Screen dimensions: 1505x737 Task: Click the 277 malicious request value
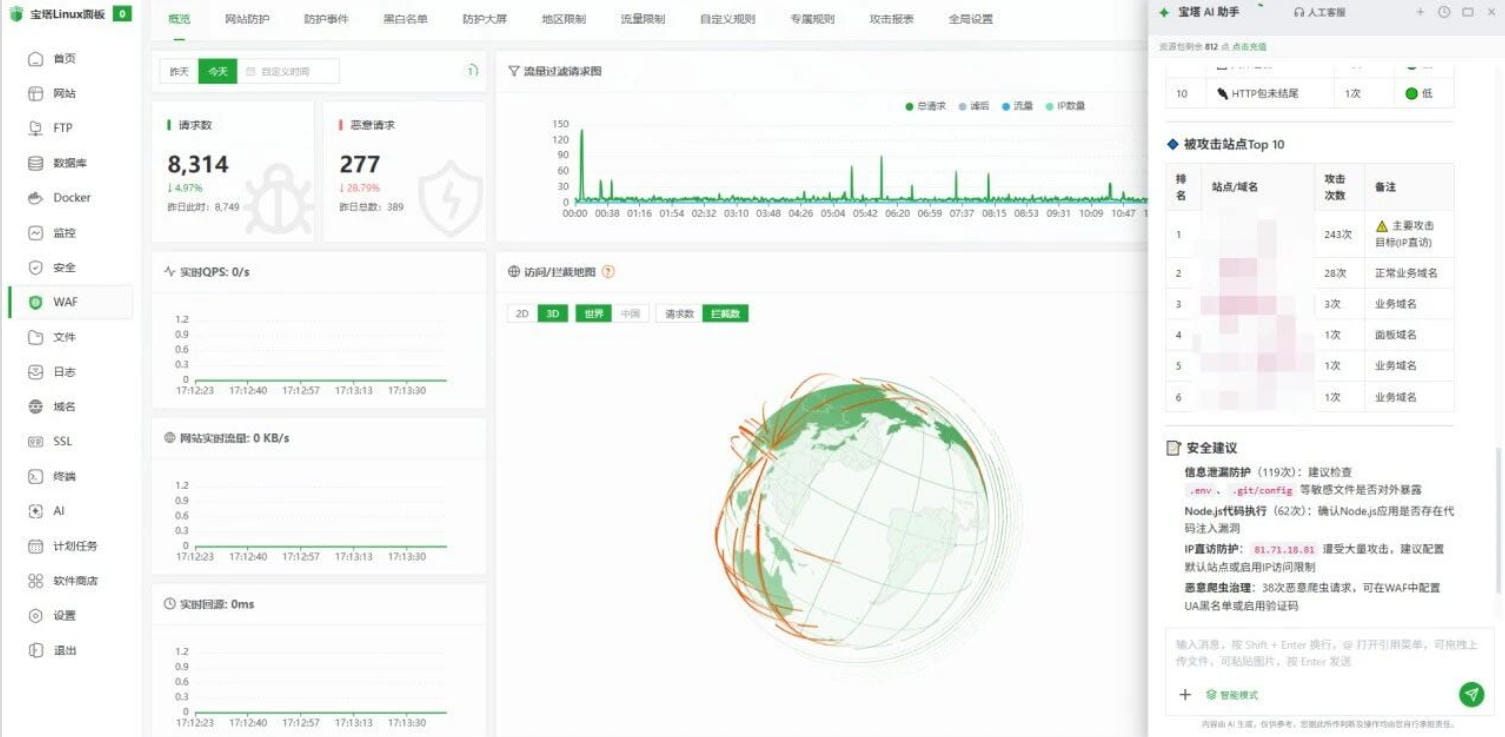tap(359, 164)
